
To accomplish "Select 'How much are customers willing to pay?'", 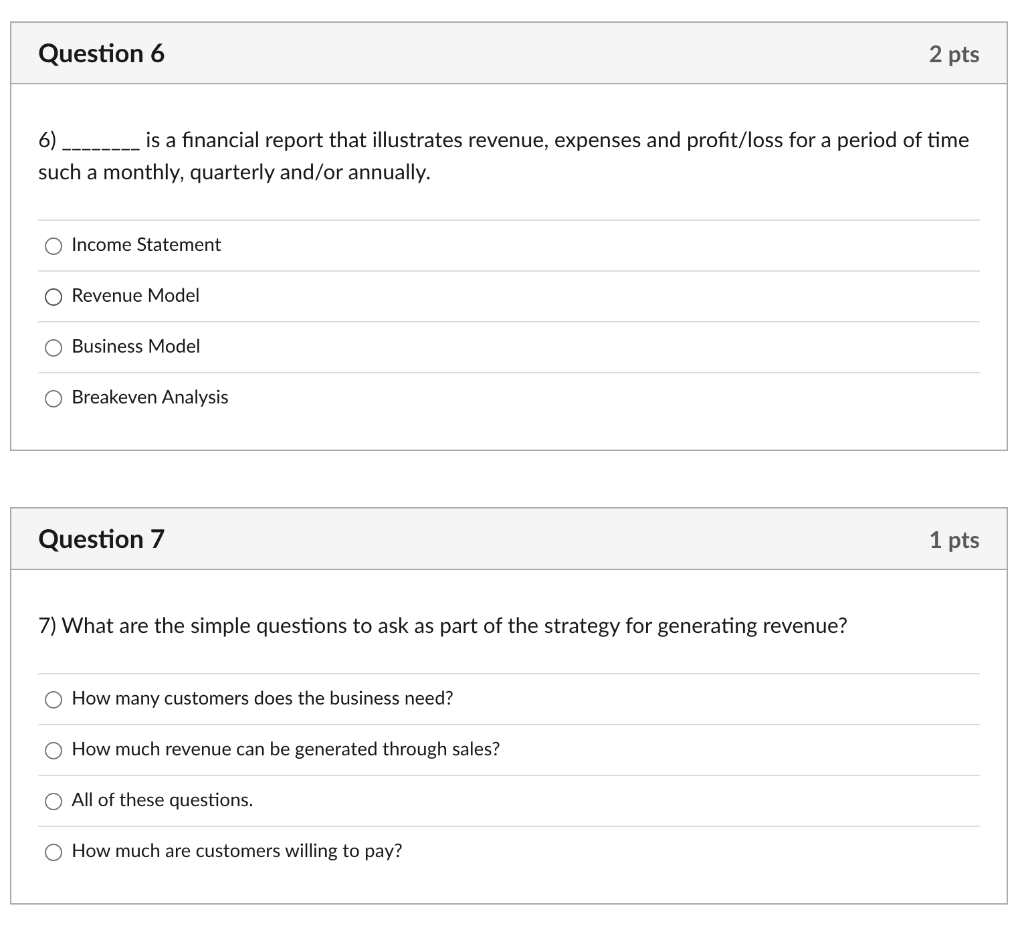I will click(53, 851).
